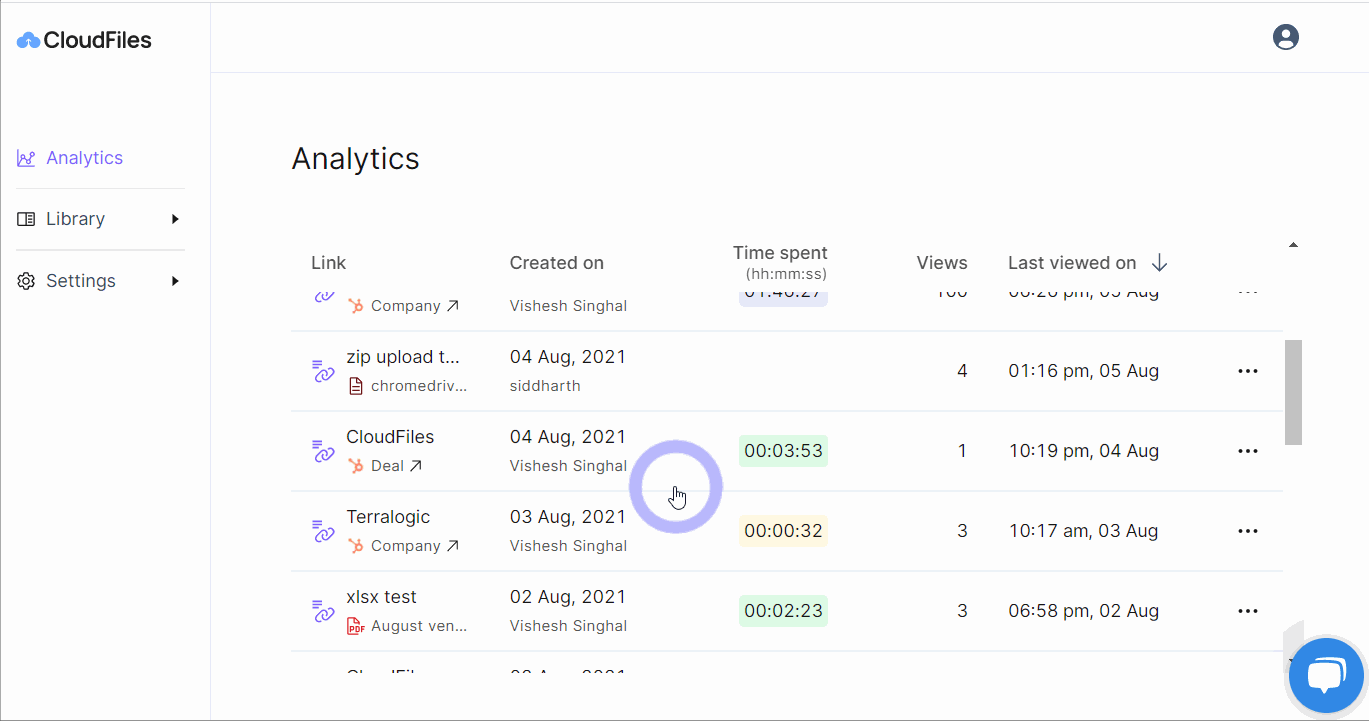Sort by Views column header
Viewport: 1369px width, 721px height.
pyautogui.click(x=942, y=263)
